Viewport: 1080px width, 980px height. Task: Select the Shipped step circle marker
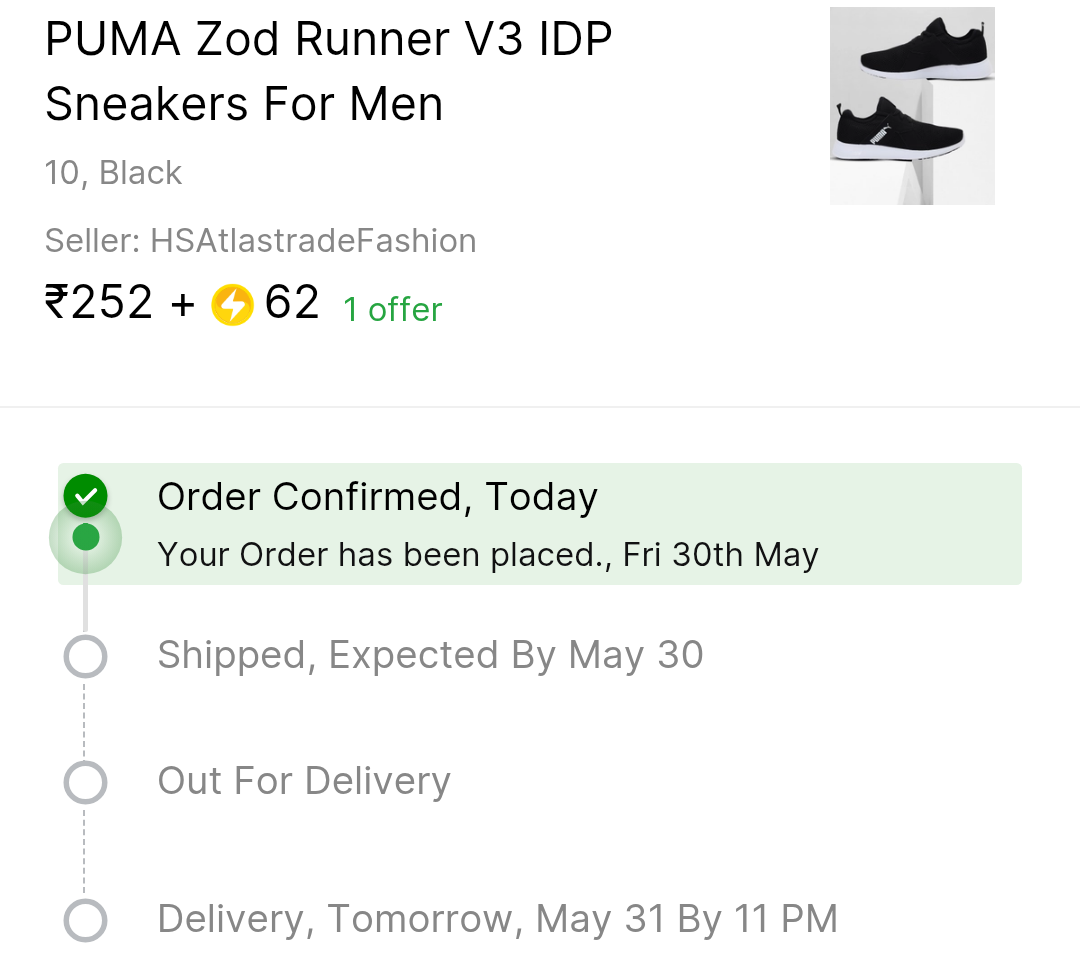pos(85,656)
